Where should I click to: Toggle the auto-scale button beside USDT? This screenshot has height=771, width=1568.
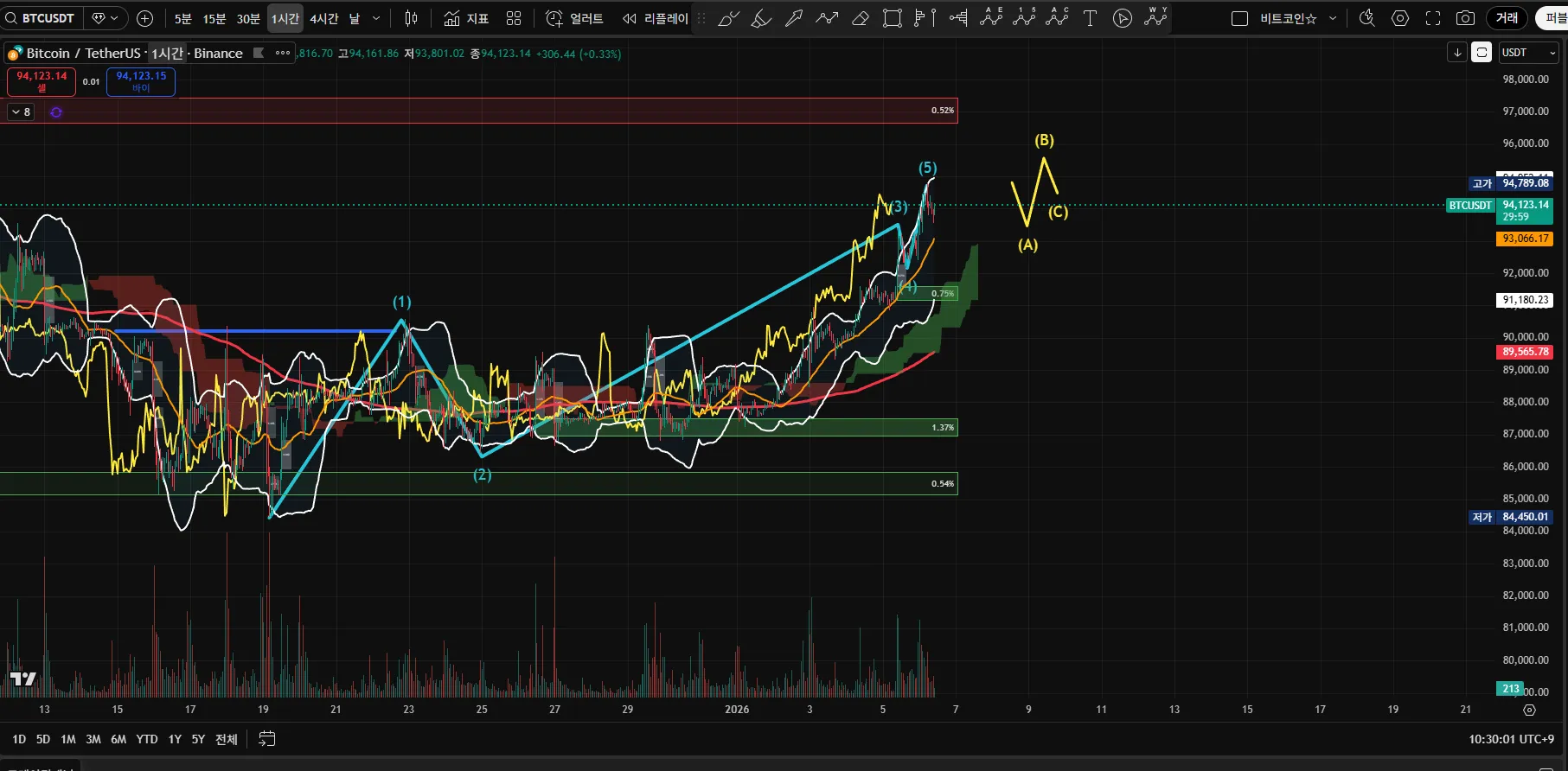(1482, 53)
